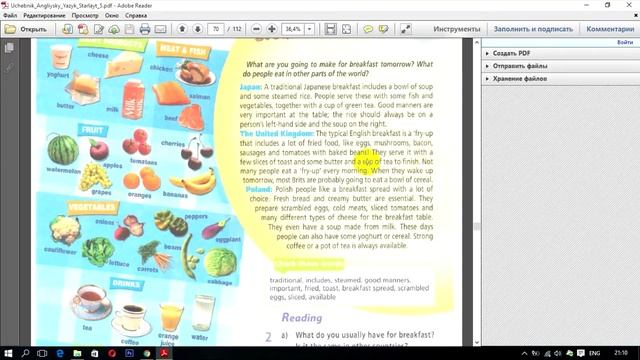
Task: Click the Открыть open file button
Action: point(25,29)
